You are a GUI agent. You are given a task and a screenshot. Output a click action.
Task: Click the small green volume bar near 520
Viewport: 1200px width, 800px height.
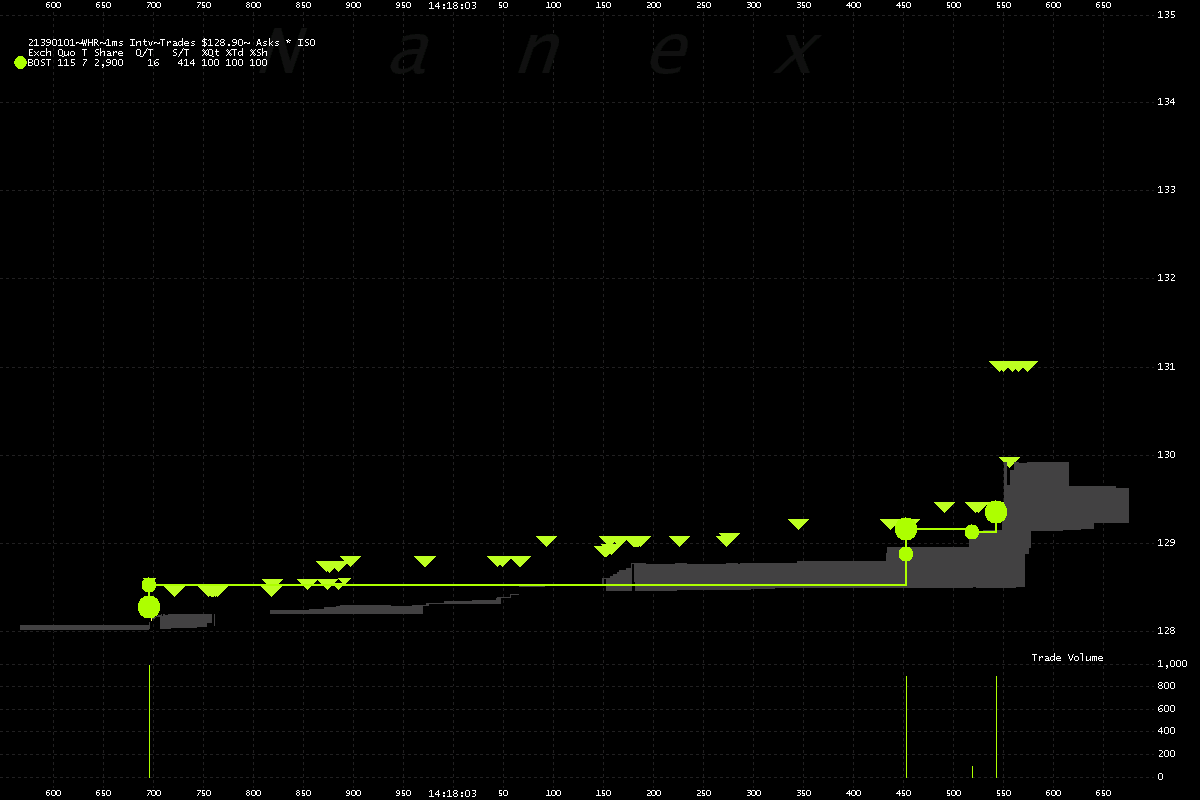(x=972, y=772)
